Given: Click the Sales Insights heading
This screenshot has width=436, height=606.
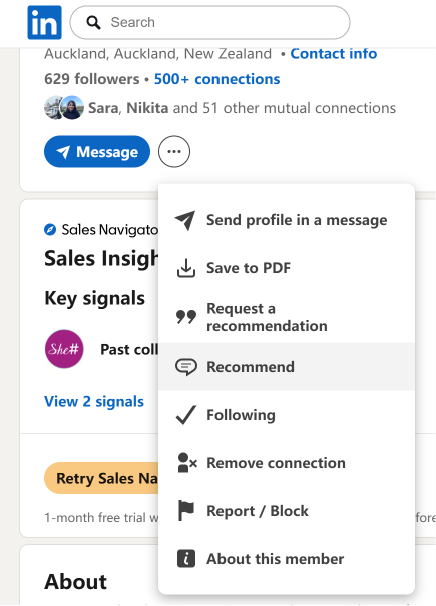Looking at the screenshot, I should coord(101,258).
